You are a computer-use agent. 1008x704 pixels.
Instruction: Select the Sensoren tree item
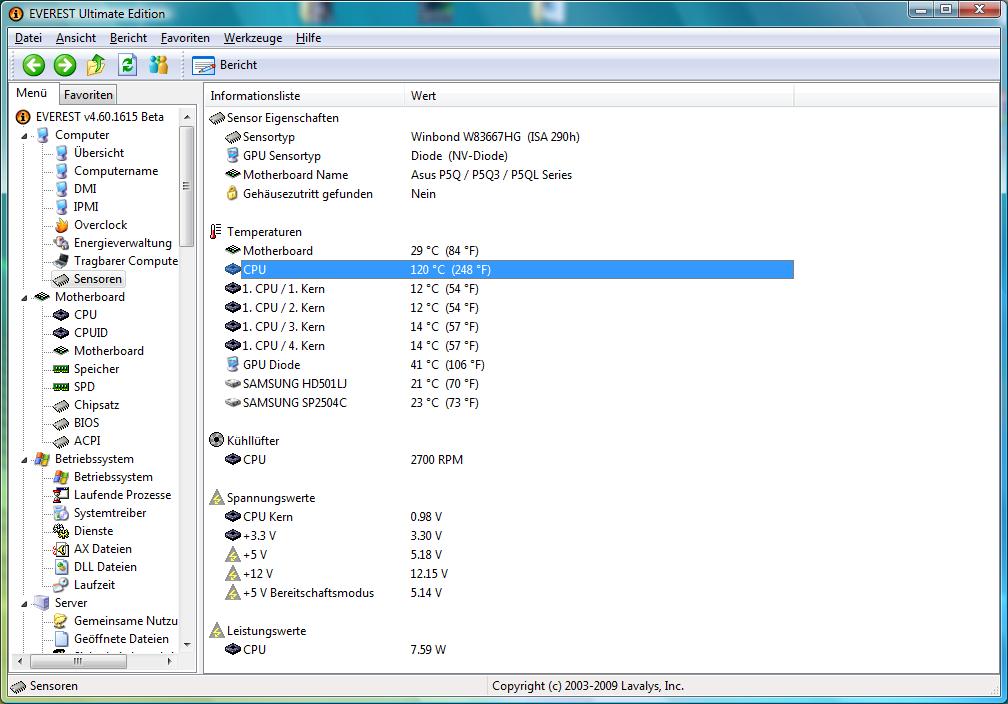[x=98, y=279]
